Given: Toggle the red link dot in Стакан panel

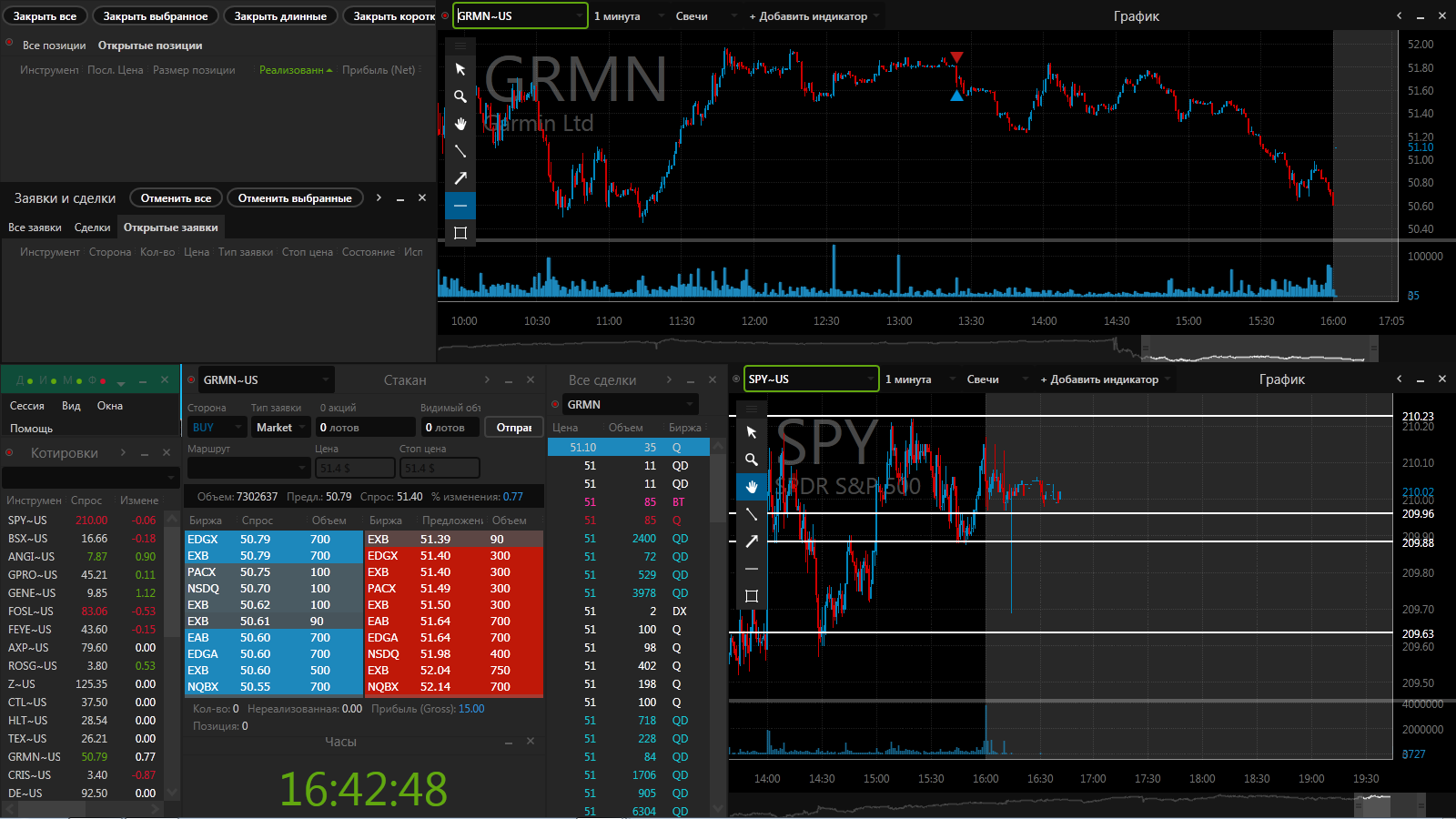Looking at the screenshot, I should click(x=191, y=379).
